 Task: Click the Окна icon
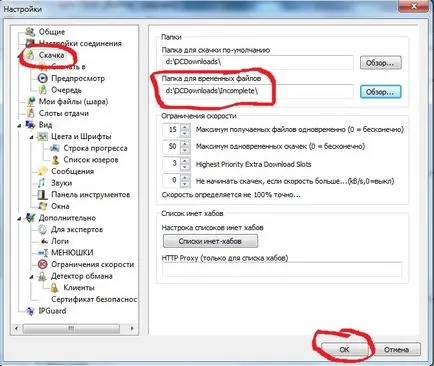[43, 206]
